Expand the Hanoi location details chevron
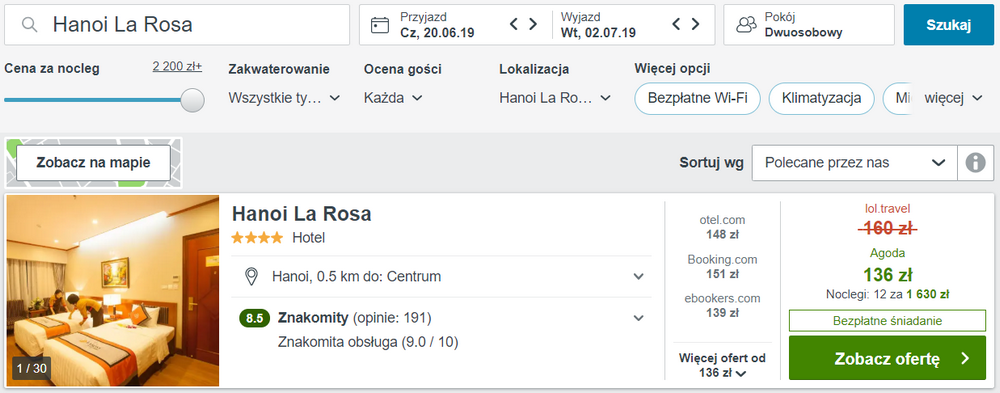 [638, 277]
